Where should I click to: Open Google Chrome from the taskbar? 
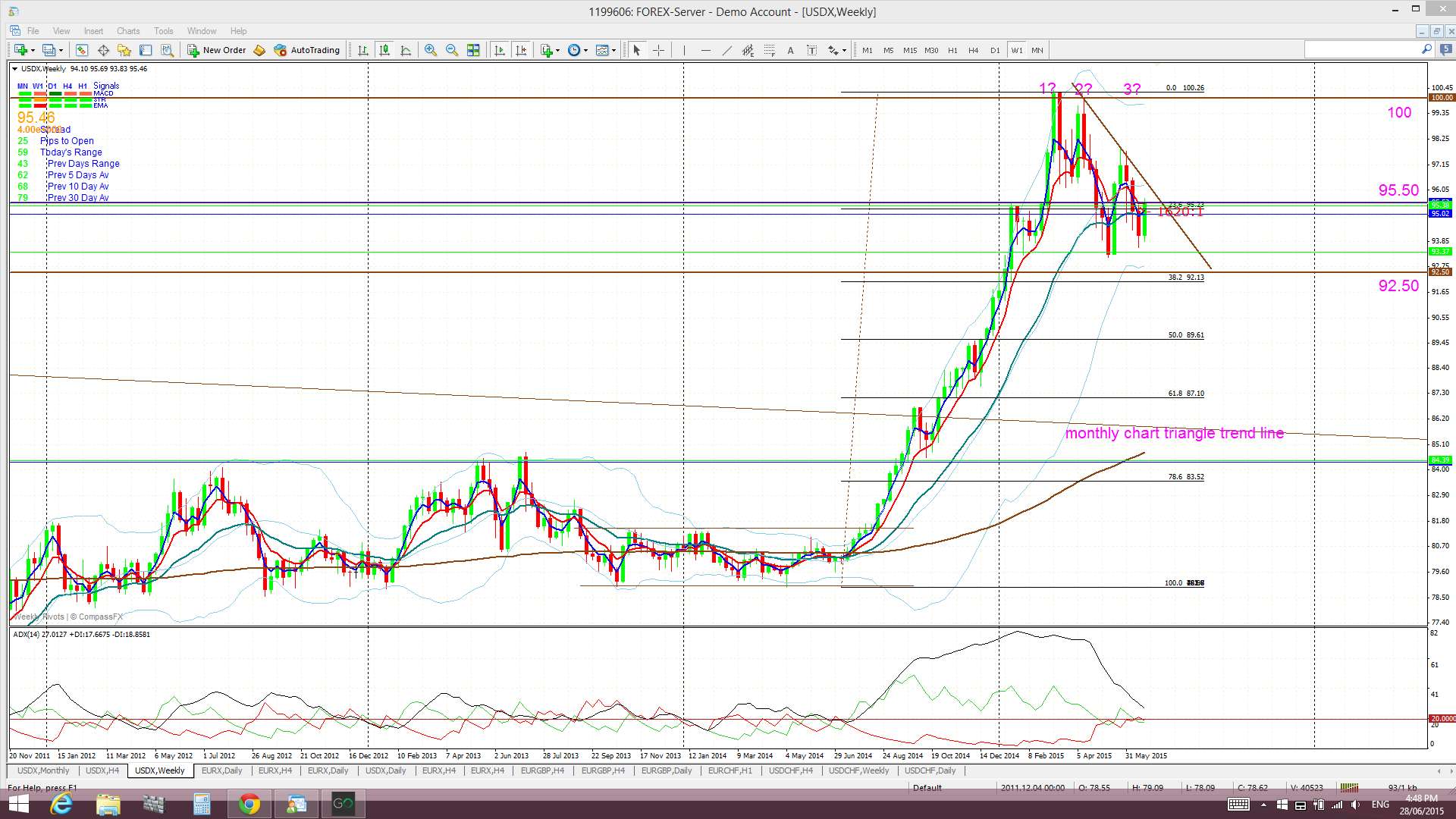tap(249, 804)
